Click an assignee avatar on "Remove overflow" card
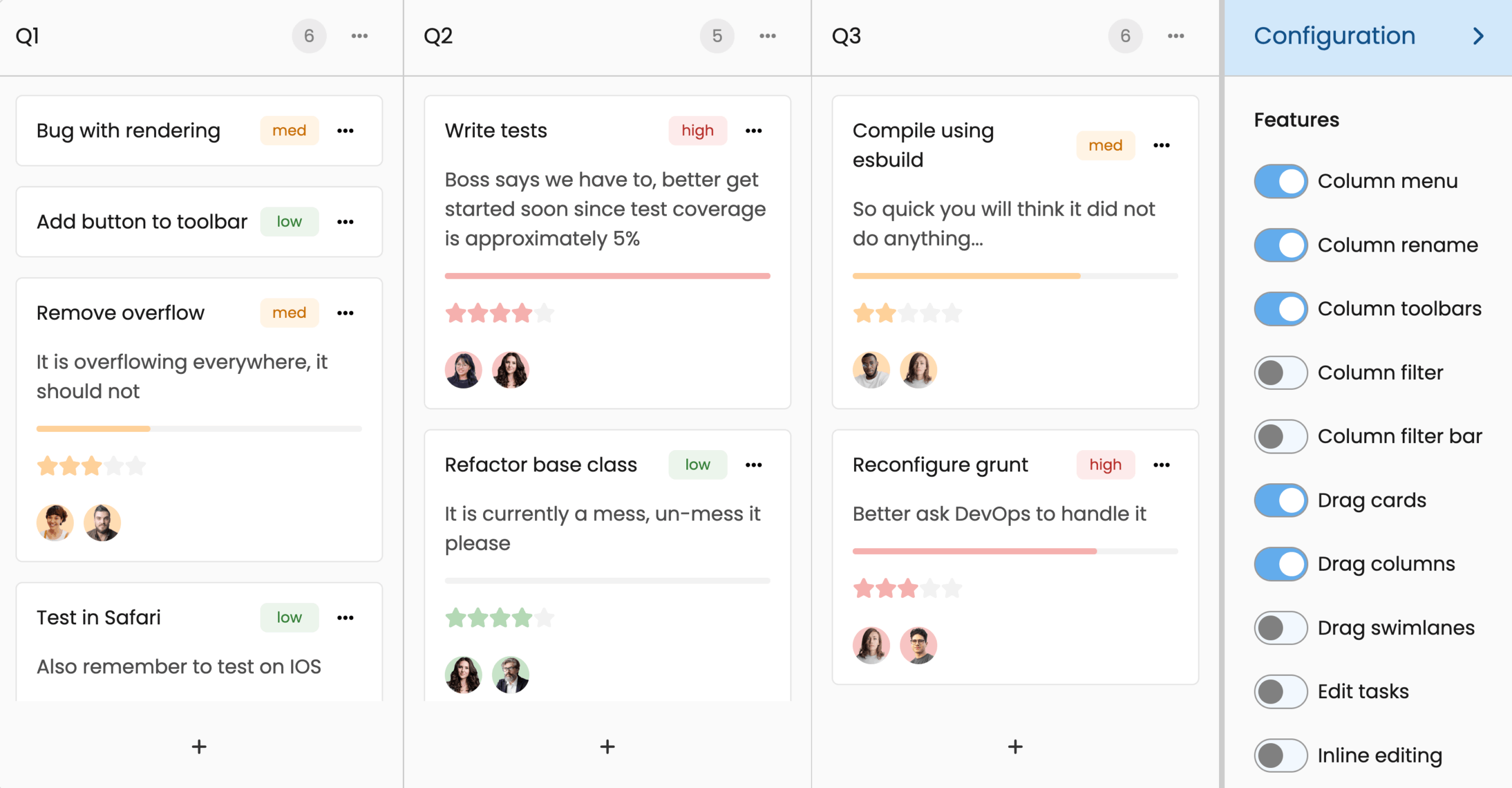This screenshot has height=788, width=1512. [x=54, y=522]
